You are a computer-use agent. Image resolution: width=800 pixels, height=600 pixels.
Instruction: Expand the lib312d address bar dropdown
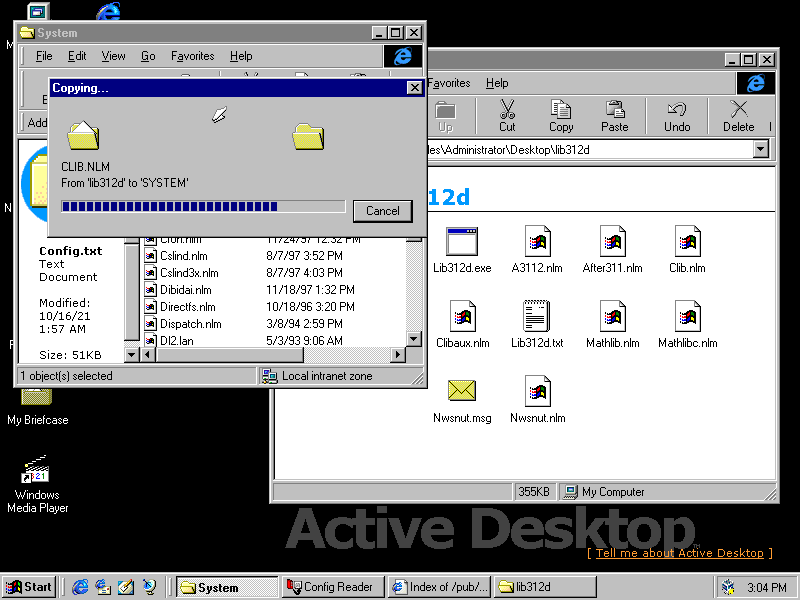coord(761,149)
